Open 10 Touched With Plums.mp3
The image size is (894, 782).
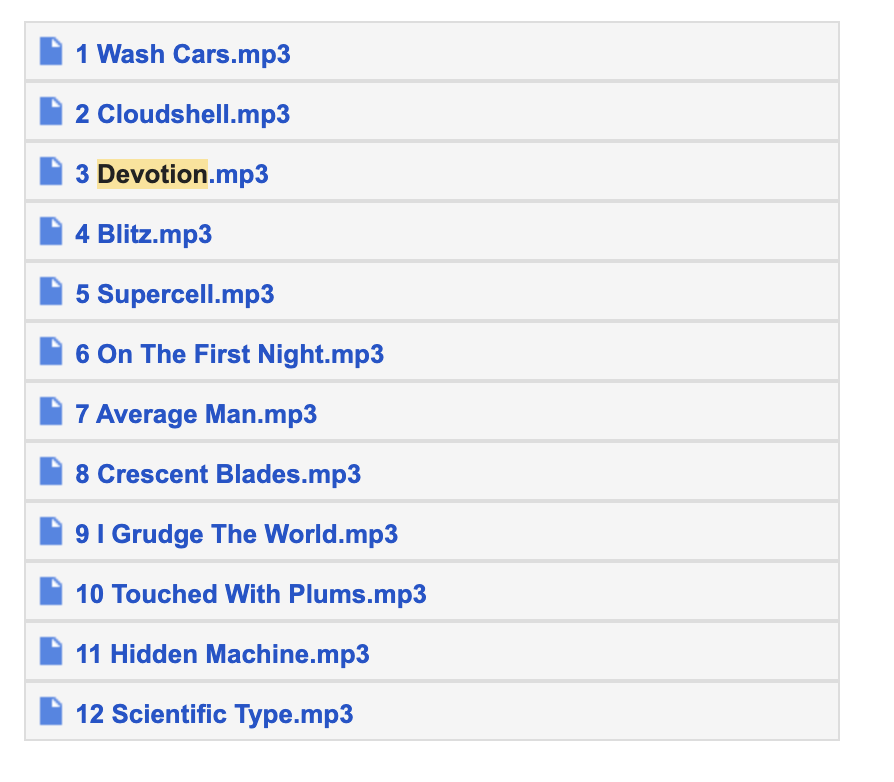pos(251,594)
